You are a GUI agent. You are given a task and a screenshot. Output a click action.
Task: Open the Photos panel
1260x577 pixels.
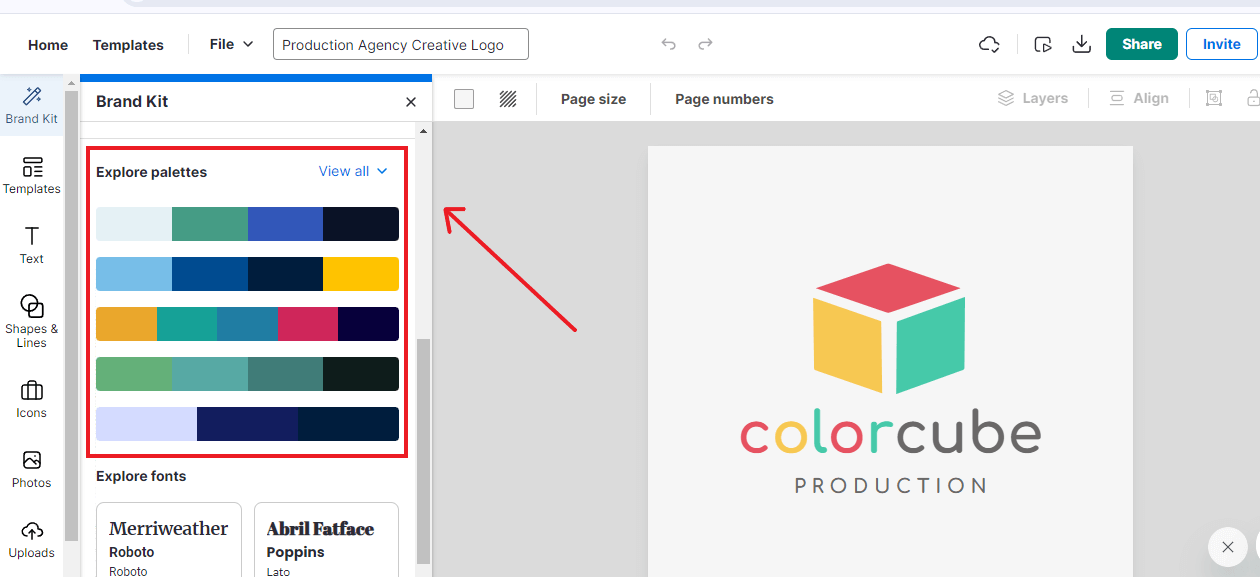(x=31, y=468)
